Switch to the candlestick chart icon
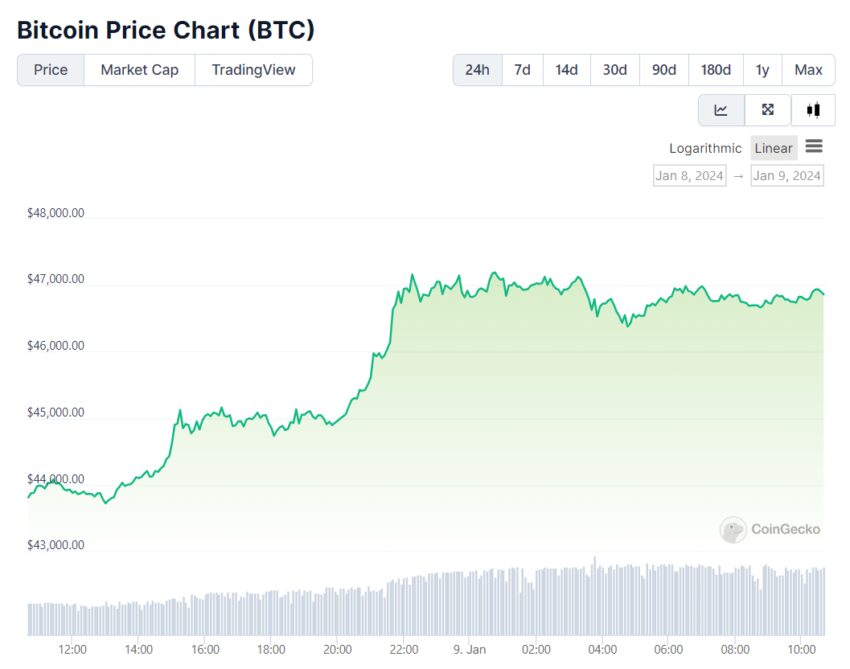The height and width of the screenshot is (669, 850). point(813,110)
